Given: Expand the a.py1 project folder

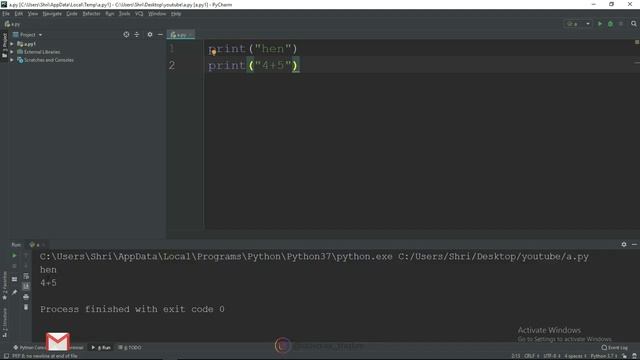Looking at the screenshot, I should [12, 44].
